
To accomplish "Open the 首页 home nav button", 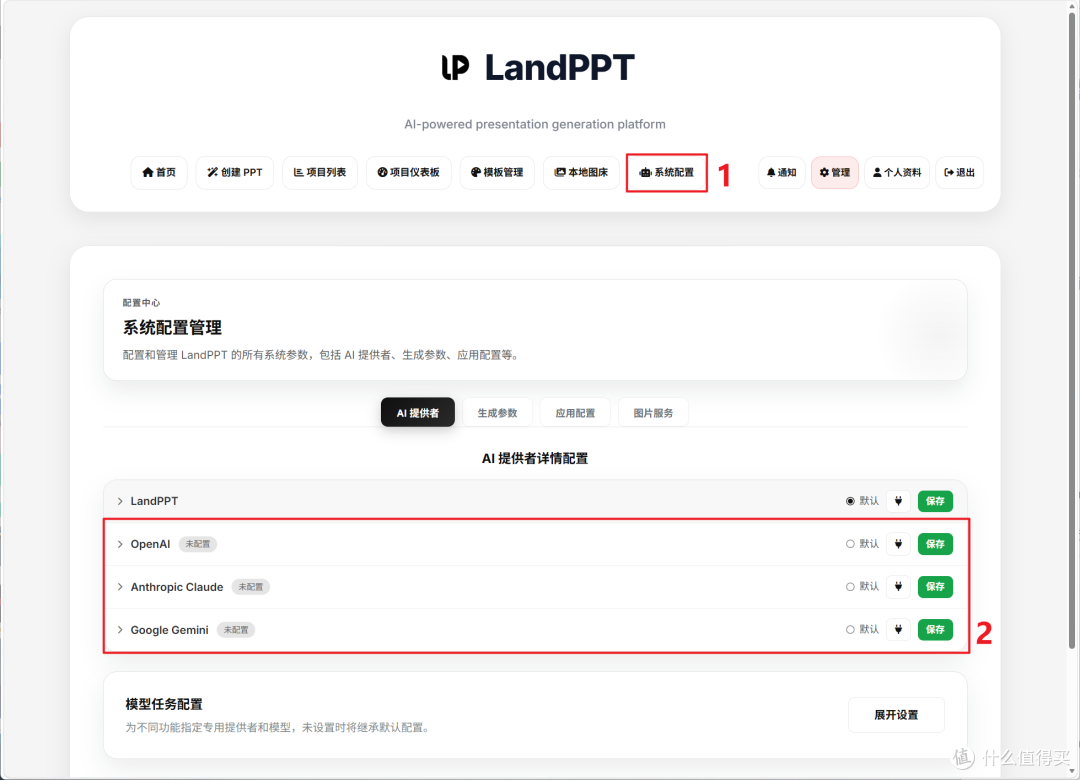I will click(x=159, y=172).
